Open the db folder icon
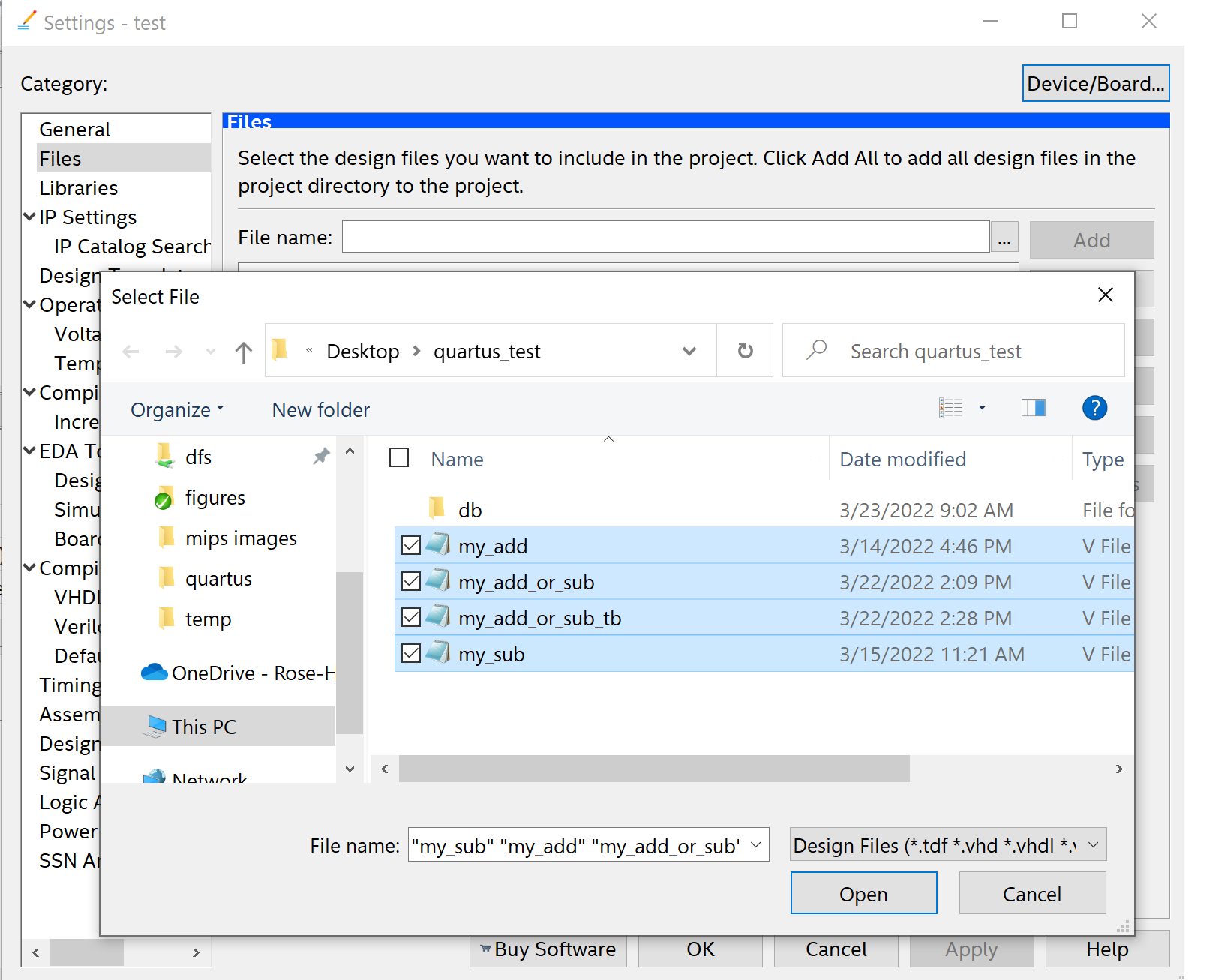The width and height of the screenshot is (1231, 980). tap(437, 509)
